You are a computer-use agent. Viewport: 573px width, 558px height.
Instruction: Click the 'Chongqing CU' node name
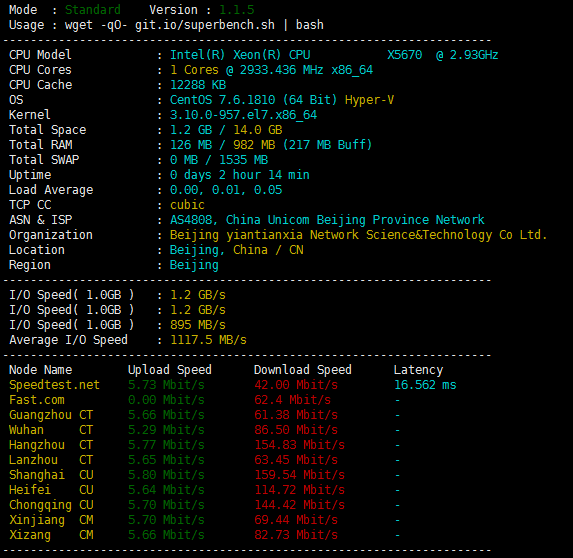(x=51, y=505)
